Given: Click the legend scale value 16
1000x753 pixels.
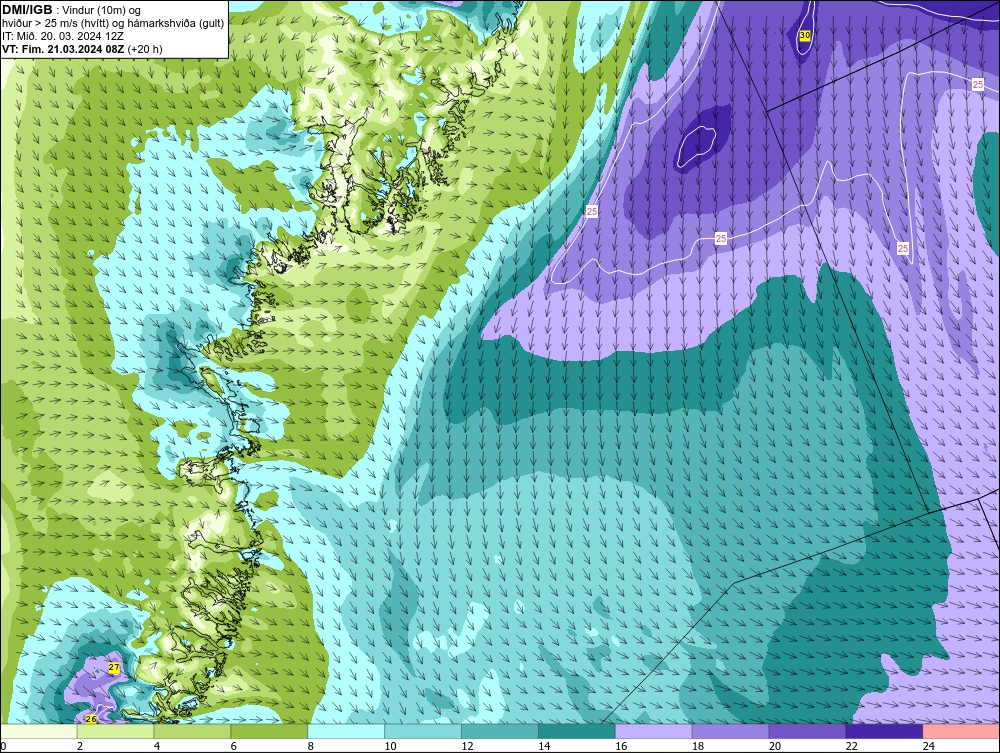Looking at the screenshot, I should click(621, 746).
